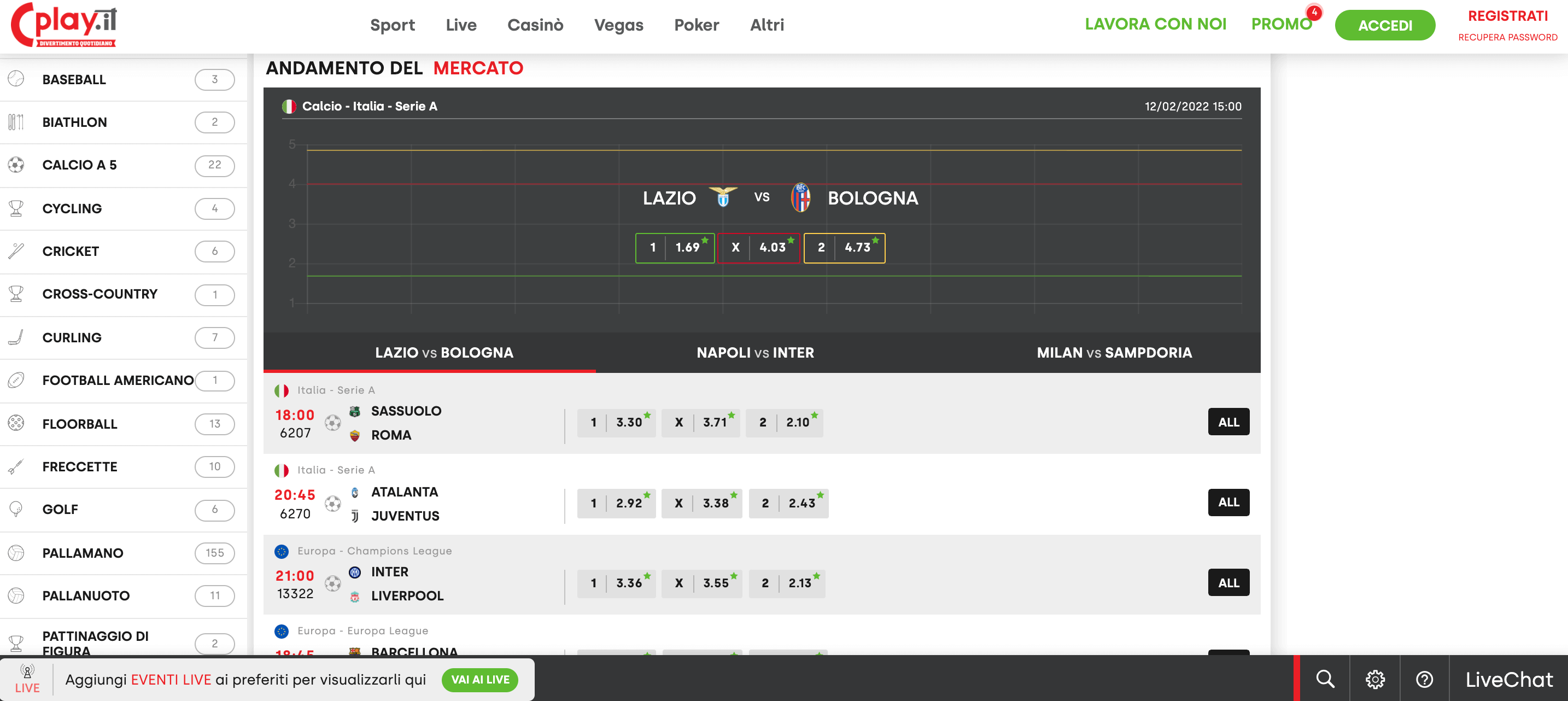
Task: Open settings gear in bottom bar
Action: [1375, 679]
